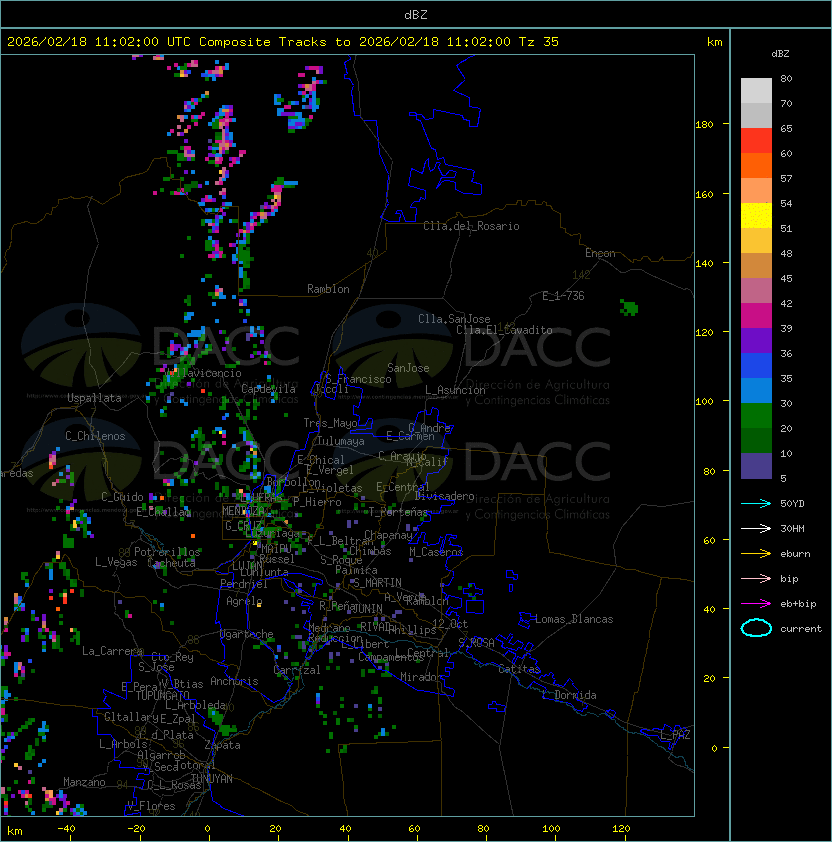Click the 'TUNUYAN' map label
Image resolution: width=832 pixels, height=842 pixels.
212,779
